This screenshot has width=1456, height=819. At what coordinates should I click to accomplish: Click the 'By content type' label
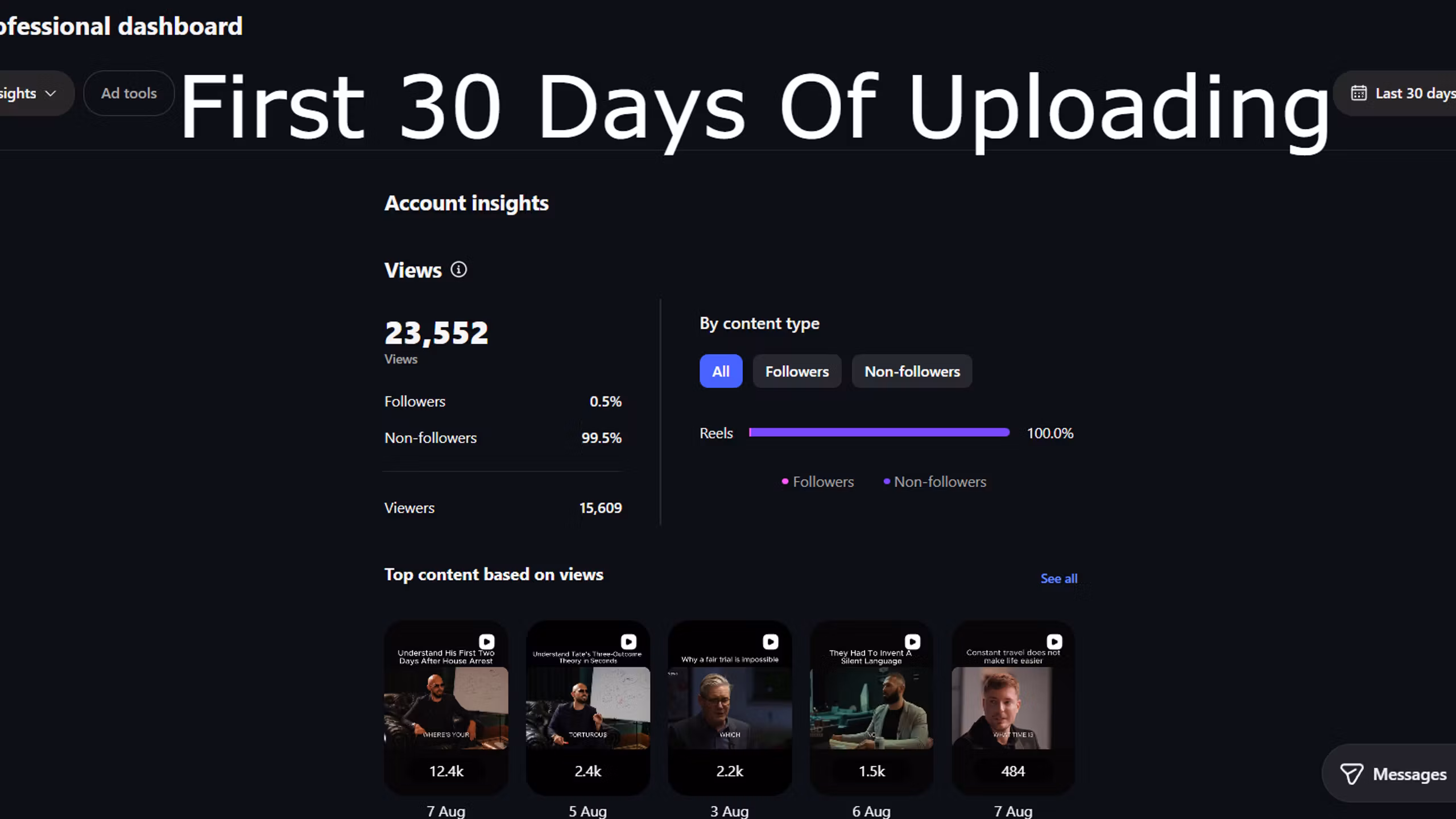[759, 323]
